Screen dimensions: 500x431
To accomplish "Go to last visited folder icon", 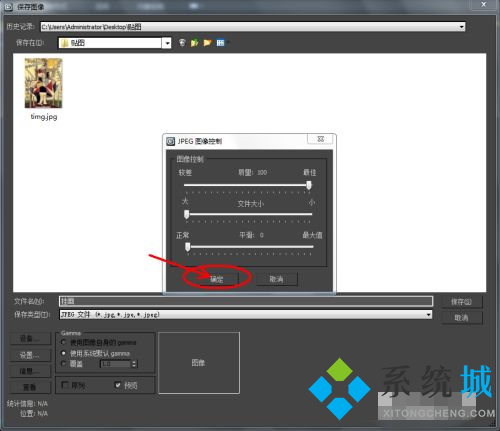I will click(x=182, y=42).
